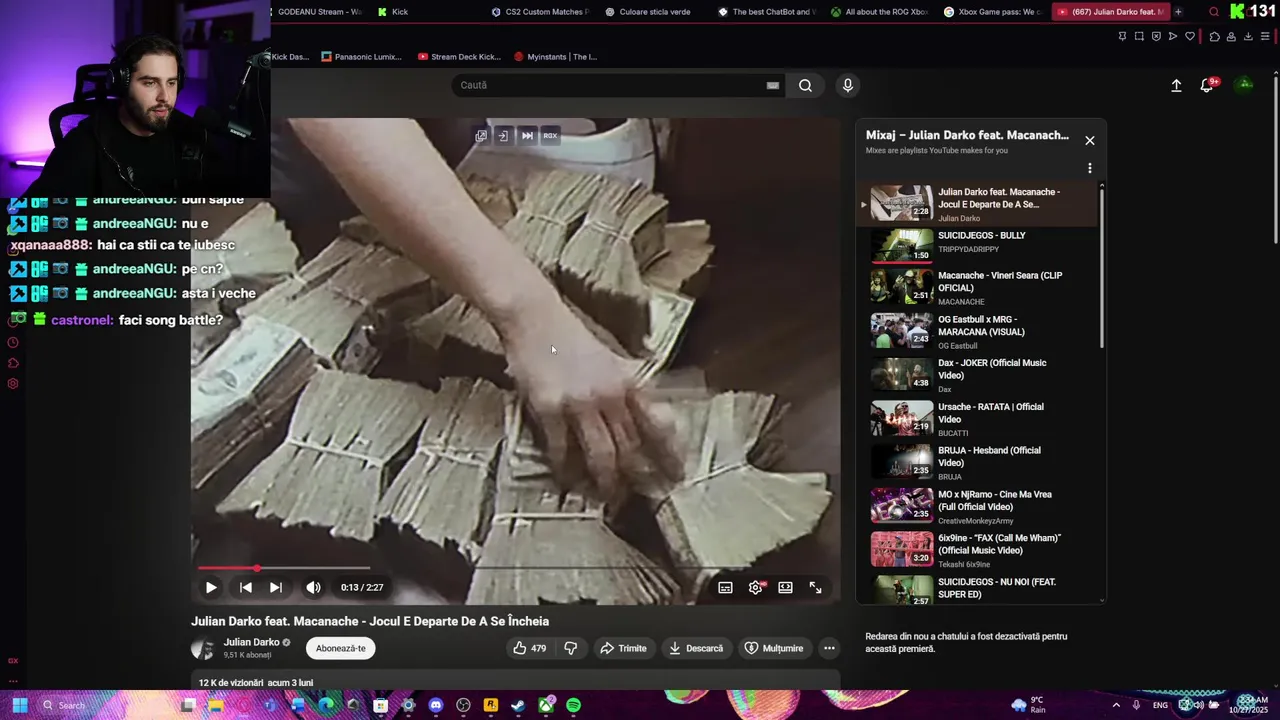This screenshot has height=720, width=1280.
Task: Click the browser snapshot toolbar icon
Action: point(1139,36)
